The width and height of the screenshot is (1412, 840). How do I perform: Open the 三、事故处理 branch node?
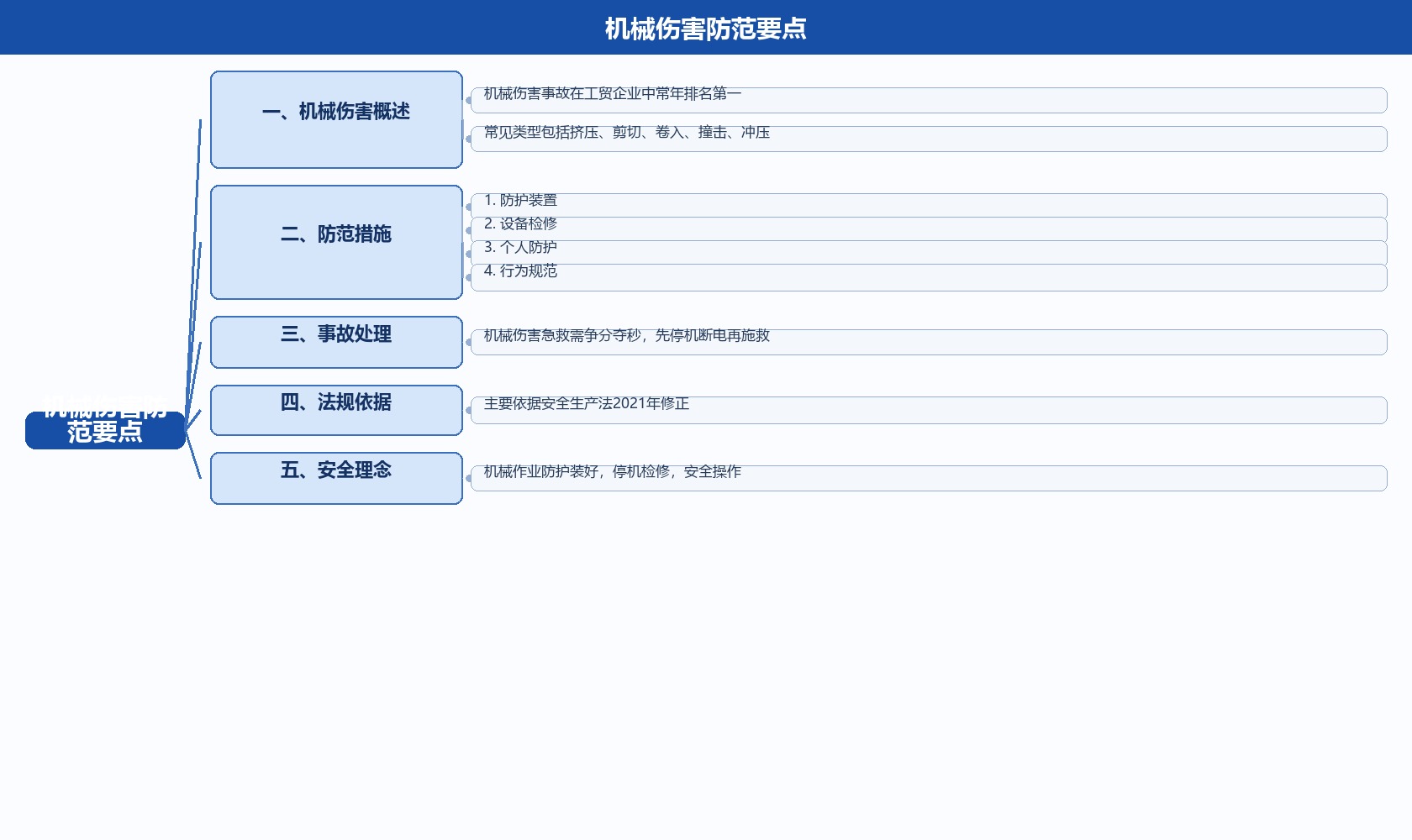(336, 342)
